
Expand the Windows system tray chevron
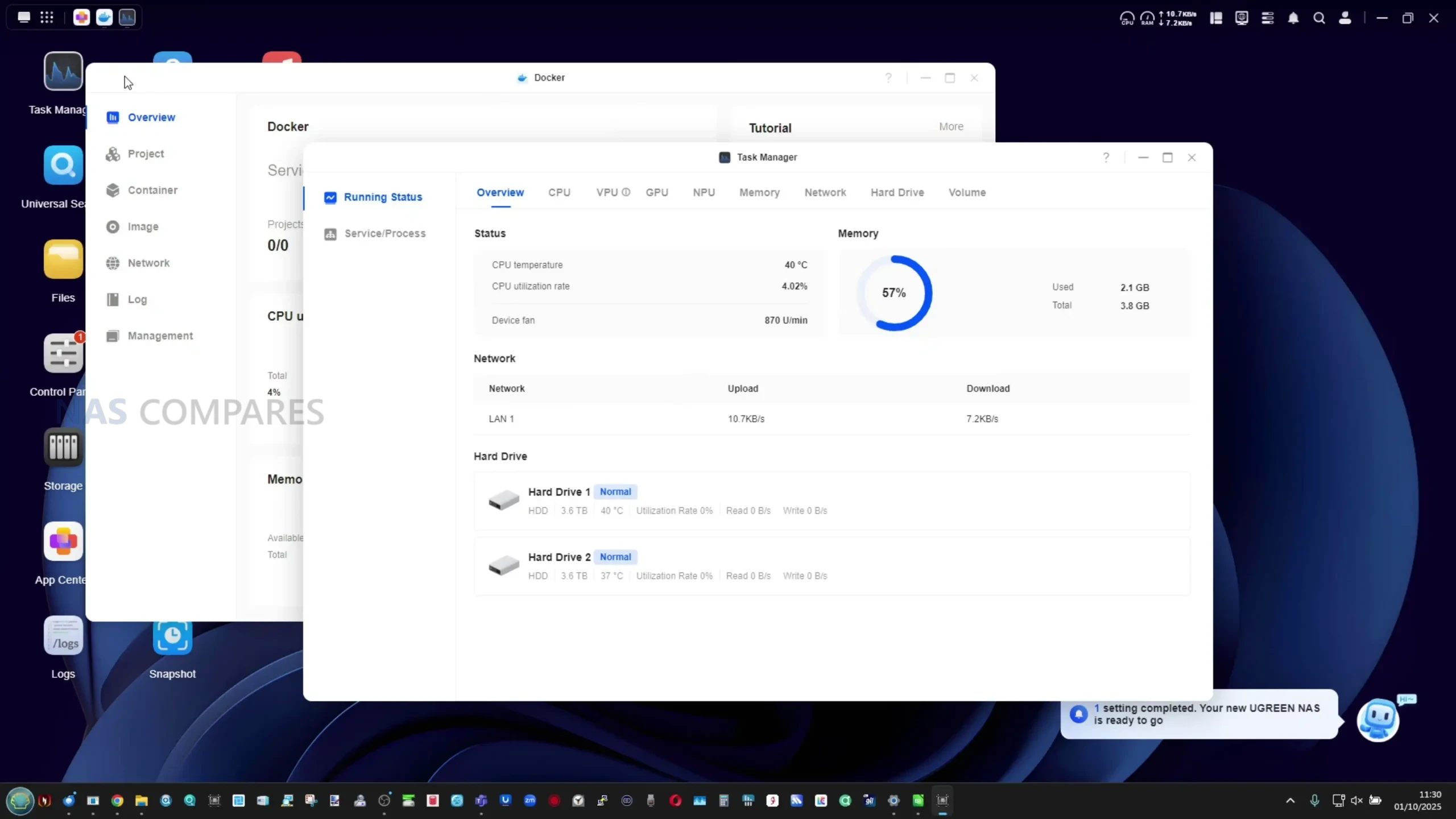coord(1290,801)
